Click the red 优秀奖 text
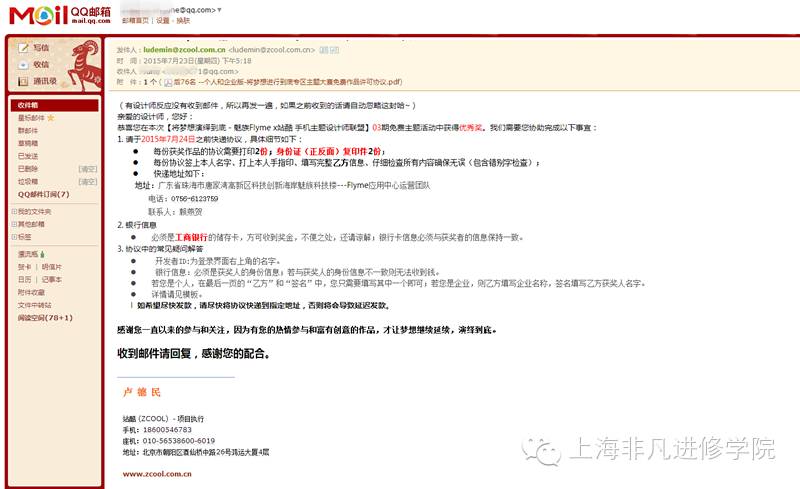 471,128
